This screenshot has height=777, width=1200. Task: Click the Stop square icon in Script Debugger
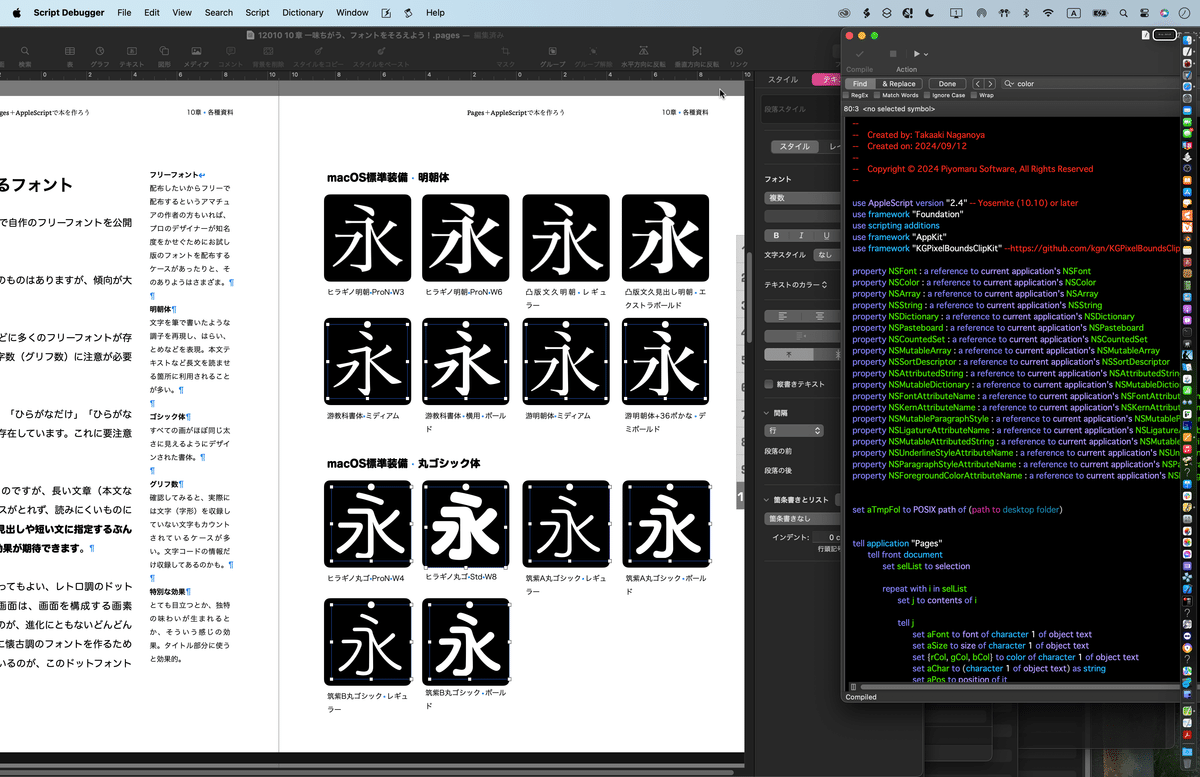click(892, 54)
